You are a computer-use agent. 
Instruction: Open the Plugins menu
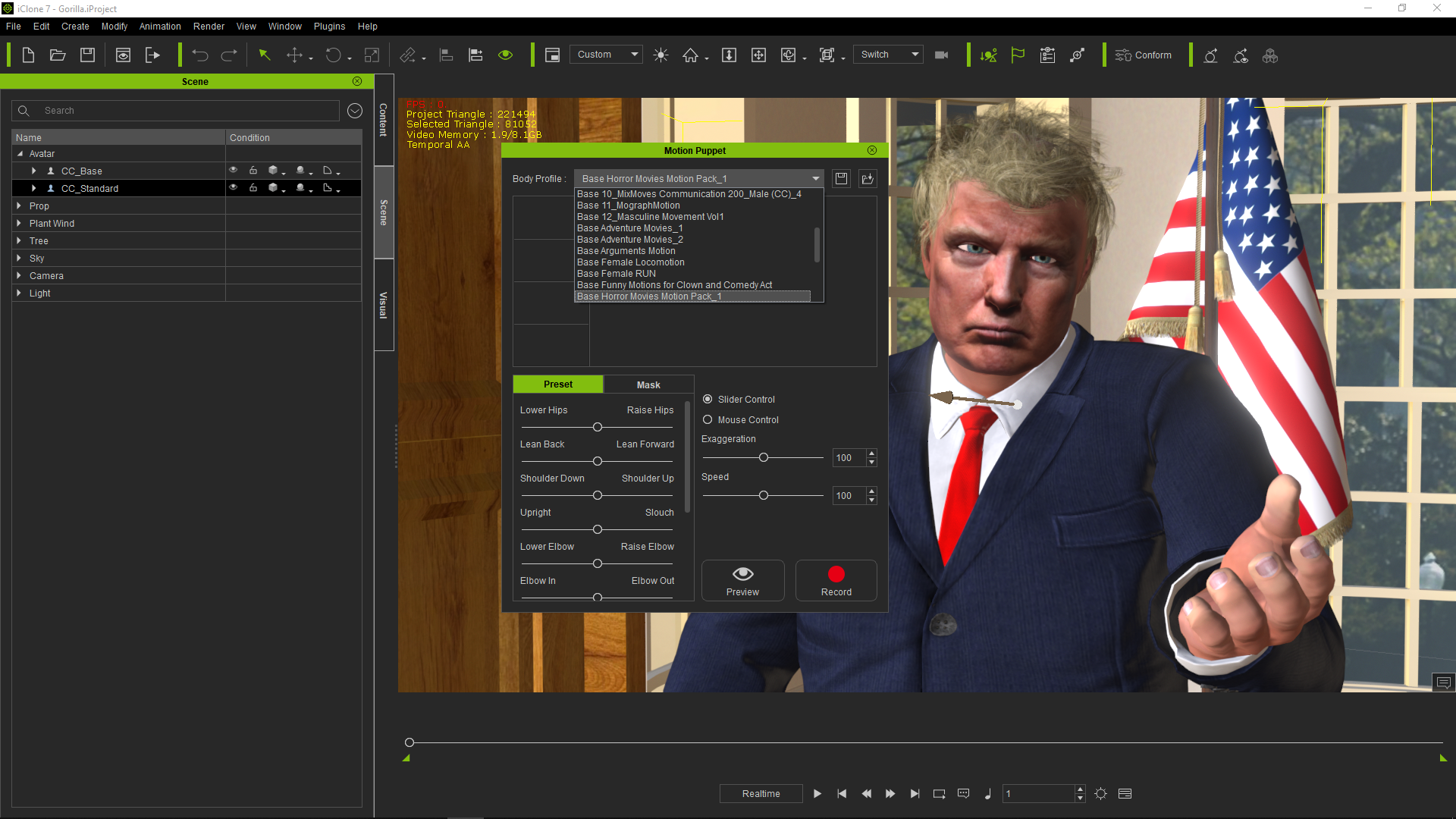click(329, 27)
